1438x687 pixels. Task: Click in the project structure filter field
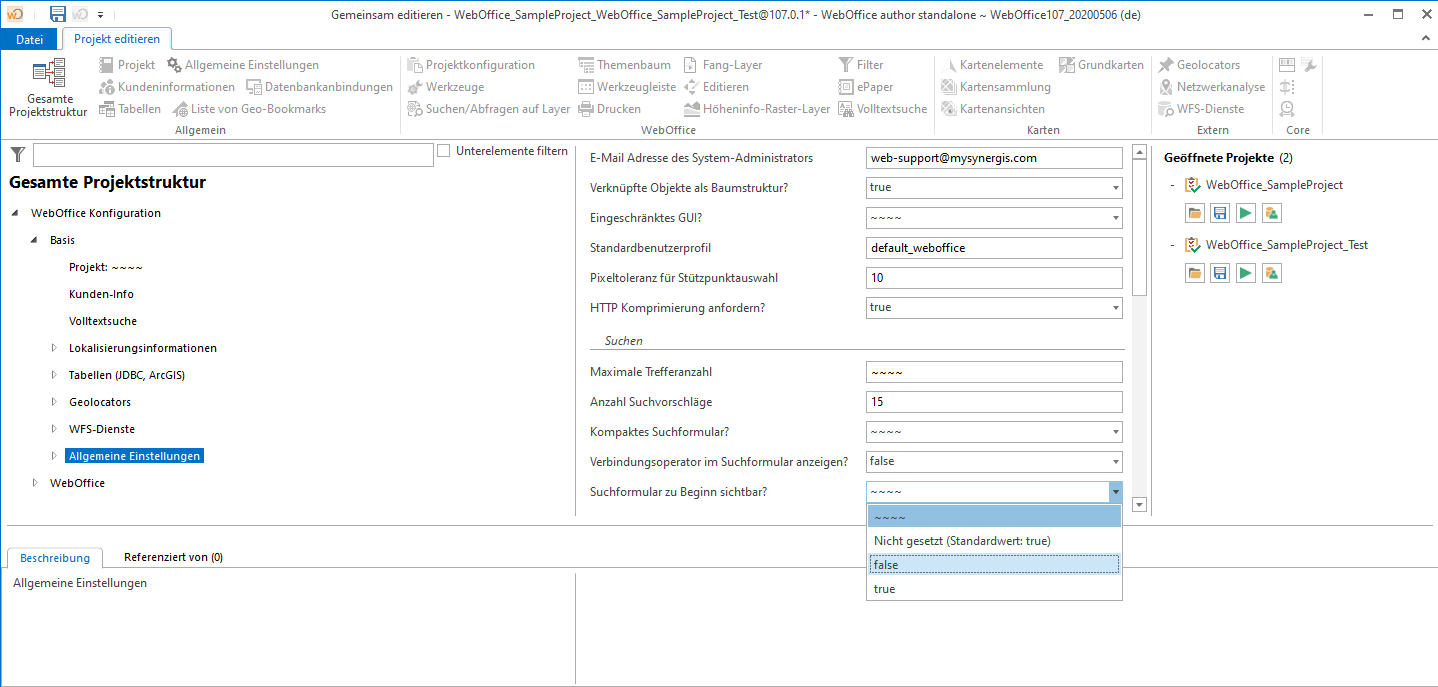(230, 155)
